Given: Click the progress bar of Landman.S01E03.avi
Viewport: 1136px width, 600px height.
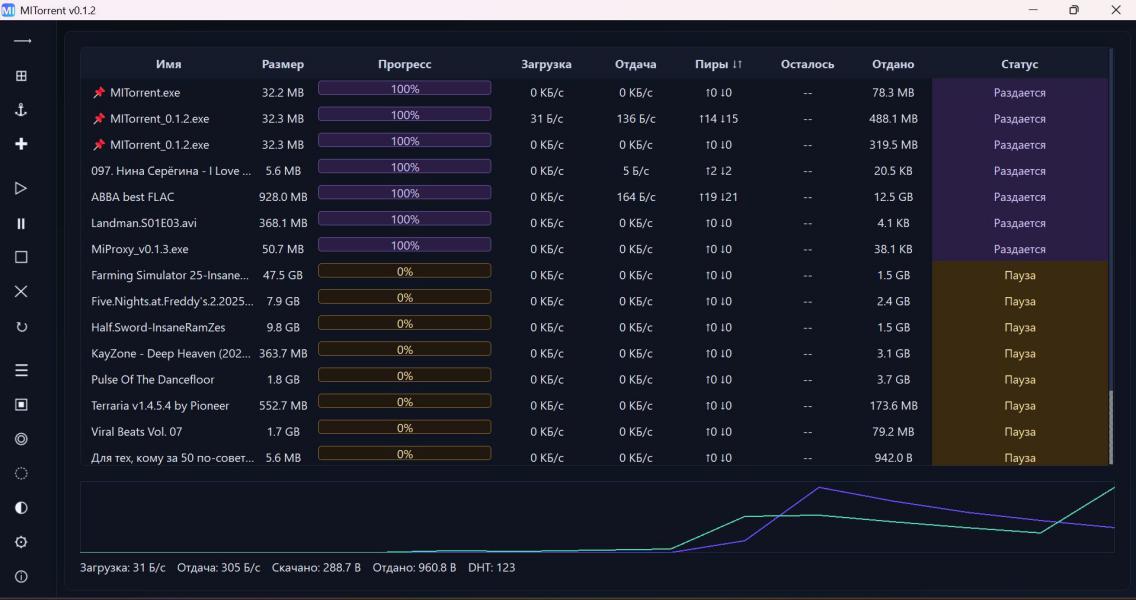Looking at the screenshot, I should click(x=404, y=219).
